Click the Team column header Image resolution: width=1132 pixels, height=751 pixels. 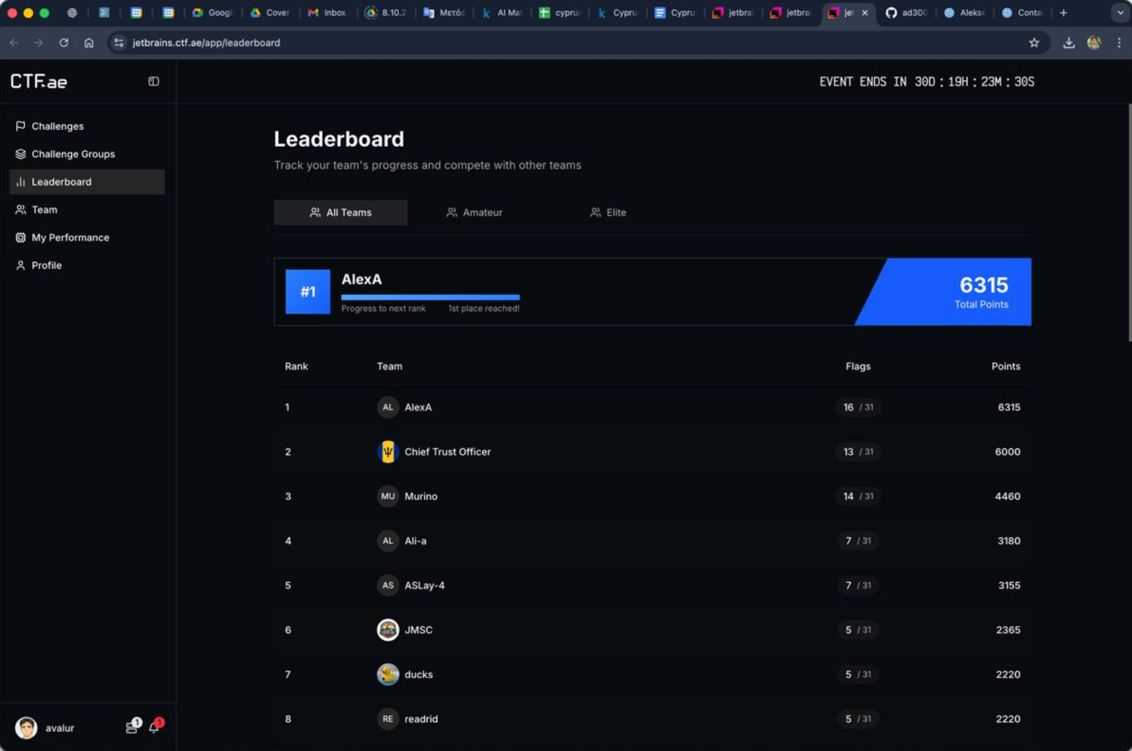click(390, 366)
